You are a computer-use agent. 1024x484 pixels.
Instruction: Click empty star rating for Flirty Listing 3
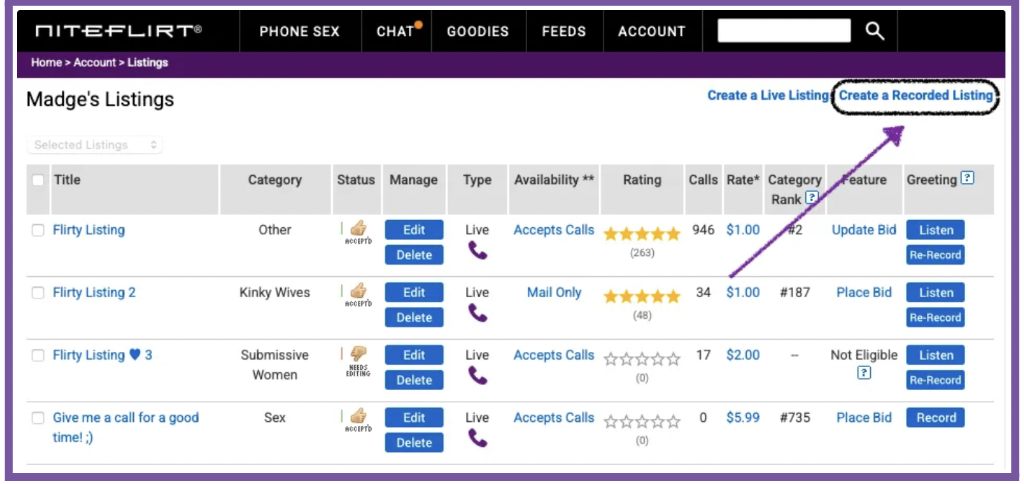pos(641,359)
